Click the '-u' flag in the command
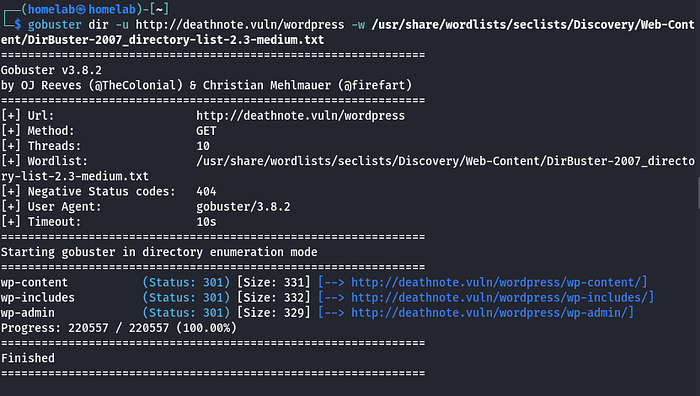The height and width of the screenshot is (396, 700). click(122, 25)
